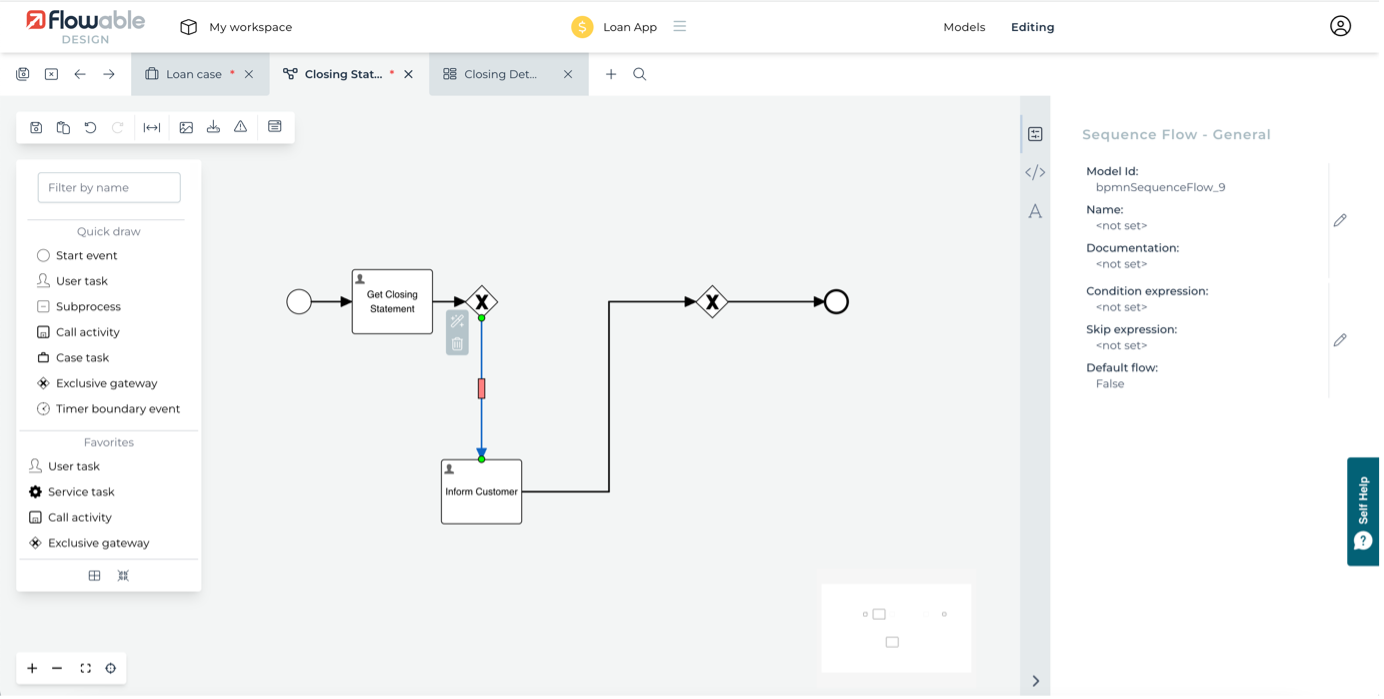Open the Models menu

963,27
